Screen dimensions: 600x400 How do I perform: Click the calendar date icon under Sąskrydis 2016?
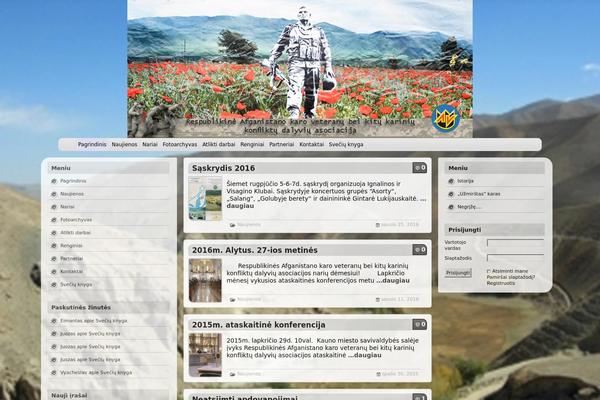coord(378,225)
